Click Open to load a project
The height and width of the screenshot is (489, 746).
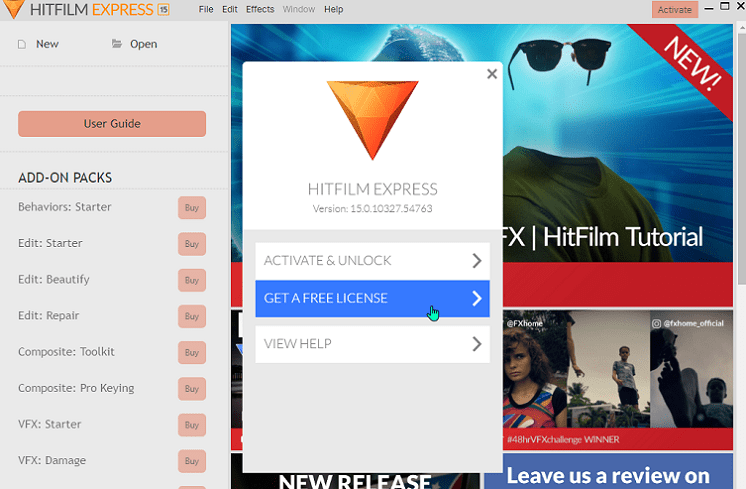(144, 44)
